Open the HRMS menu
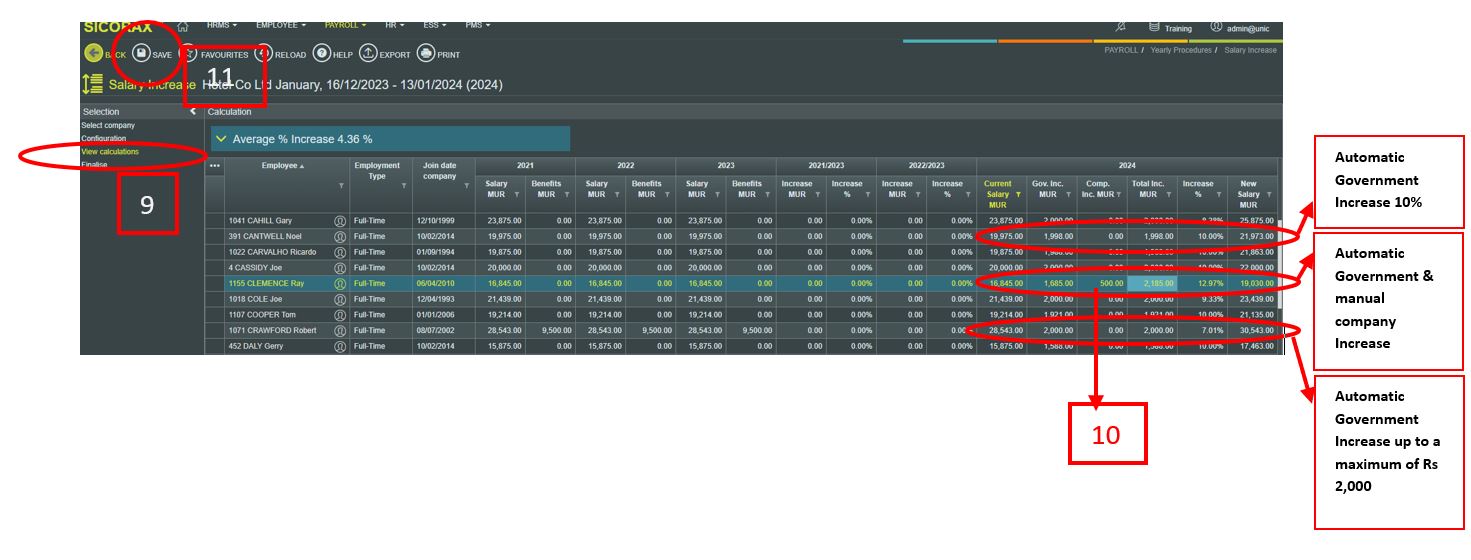1471x560 pixels. coord(221,24)
